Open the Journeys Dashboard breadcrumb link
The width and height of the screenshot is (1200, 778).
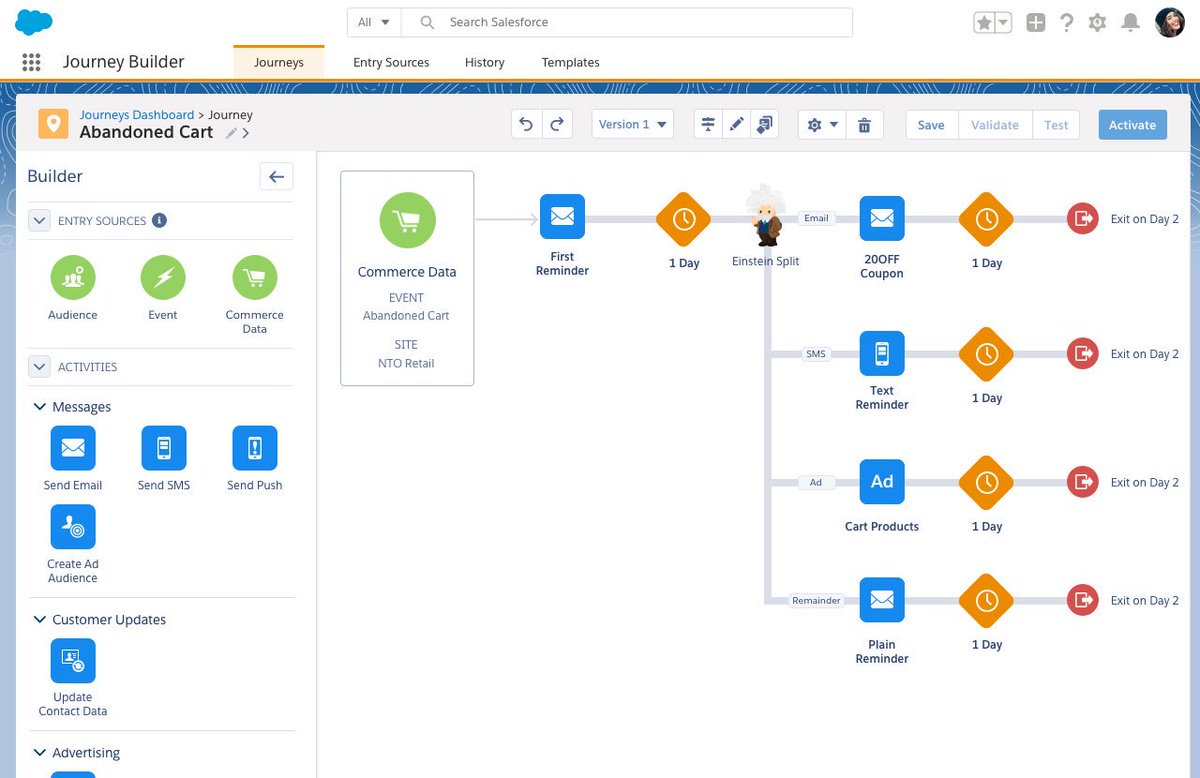pyautogui.click(x=137, y=115)
